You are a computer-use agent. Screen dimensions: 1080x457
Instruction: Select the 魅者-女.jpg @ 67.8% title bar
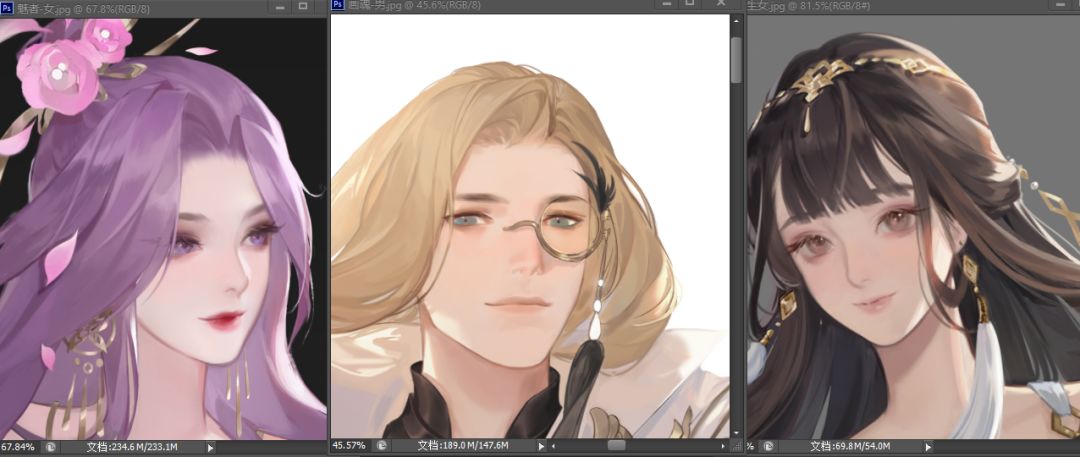pos(163,9)
